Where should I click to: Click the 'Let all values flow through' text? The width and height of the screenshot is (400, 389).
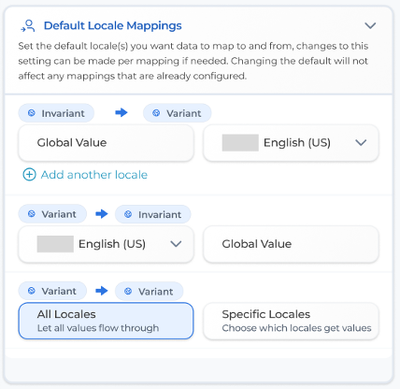click(98, 328)
